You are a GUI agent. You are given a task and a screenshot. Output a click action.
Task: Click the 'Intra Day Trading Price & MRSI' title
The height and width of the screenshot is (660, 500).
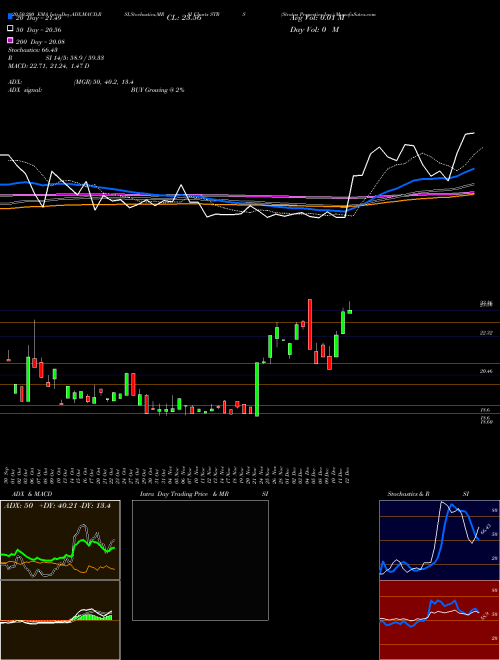[204, 494]
